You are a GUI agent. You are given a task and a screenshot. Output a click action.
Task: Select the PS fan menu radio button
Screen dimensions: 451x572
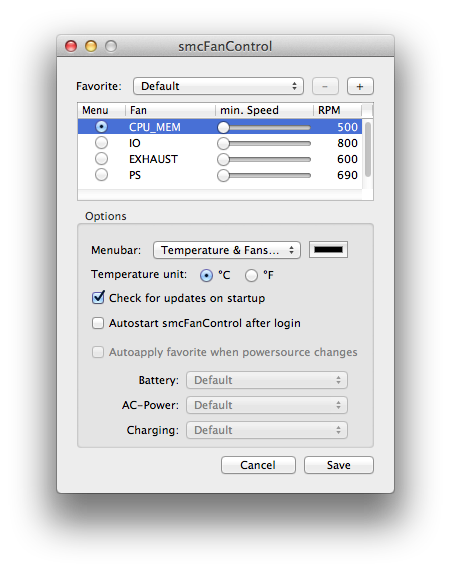tap(101, 175)
